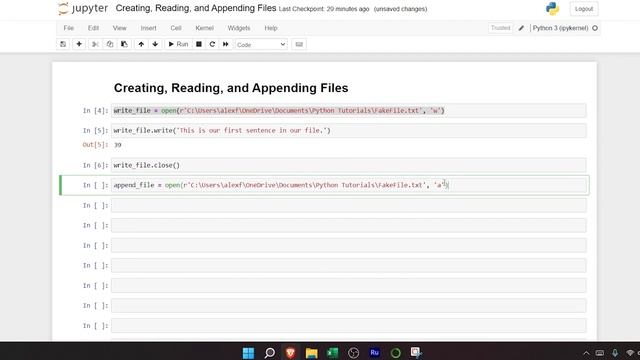Click the (unsaved changes) status text
This screenshot has height=360, width=640.
(400, 9)
